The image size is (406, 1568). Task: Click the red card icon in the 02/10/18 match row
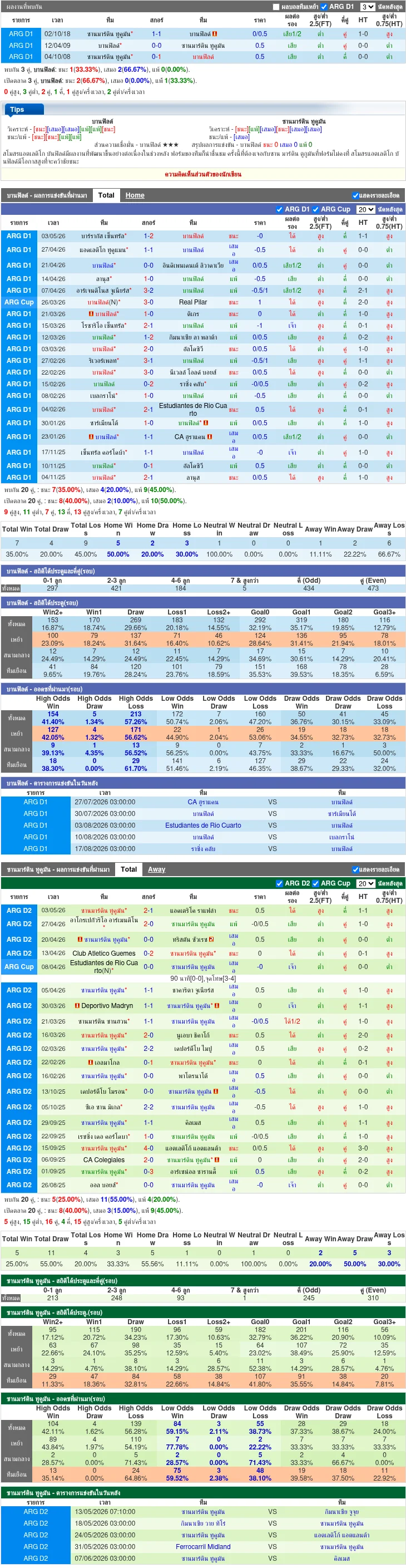tap(215, 34)
